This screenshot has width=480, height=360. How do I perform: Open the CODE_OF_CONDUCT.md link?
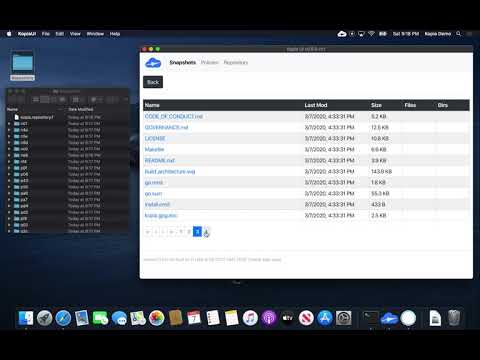(174, 116)
